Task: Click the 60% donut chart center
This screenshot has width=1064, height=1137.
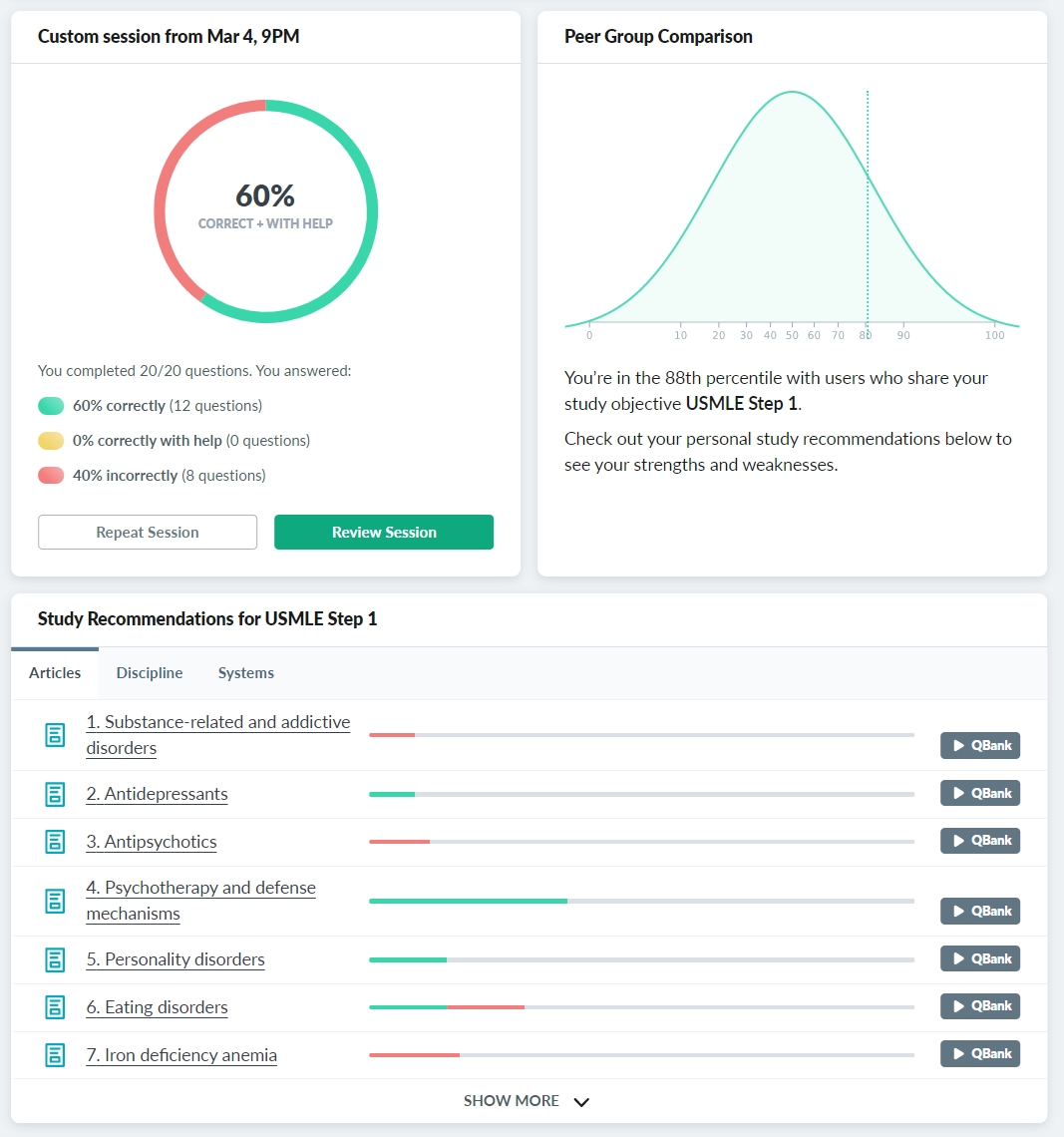Action: (x=265, y=204)
